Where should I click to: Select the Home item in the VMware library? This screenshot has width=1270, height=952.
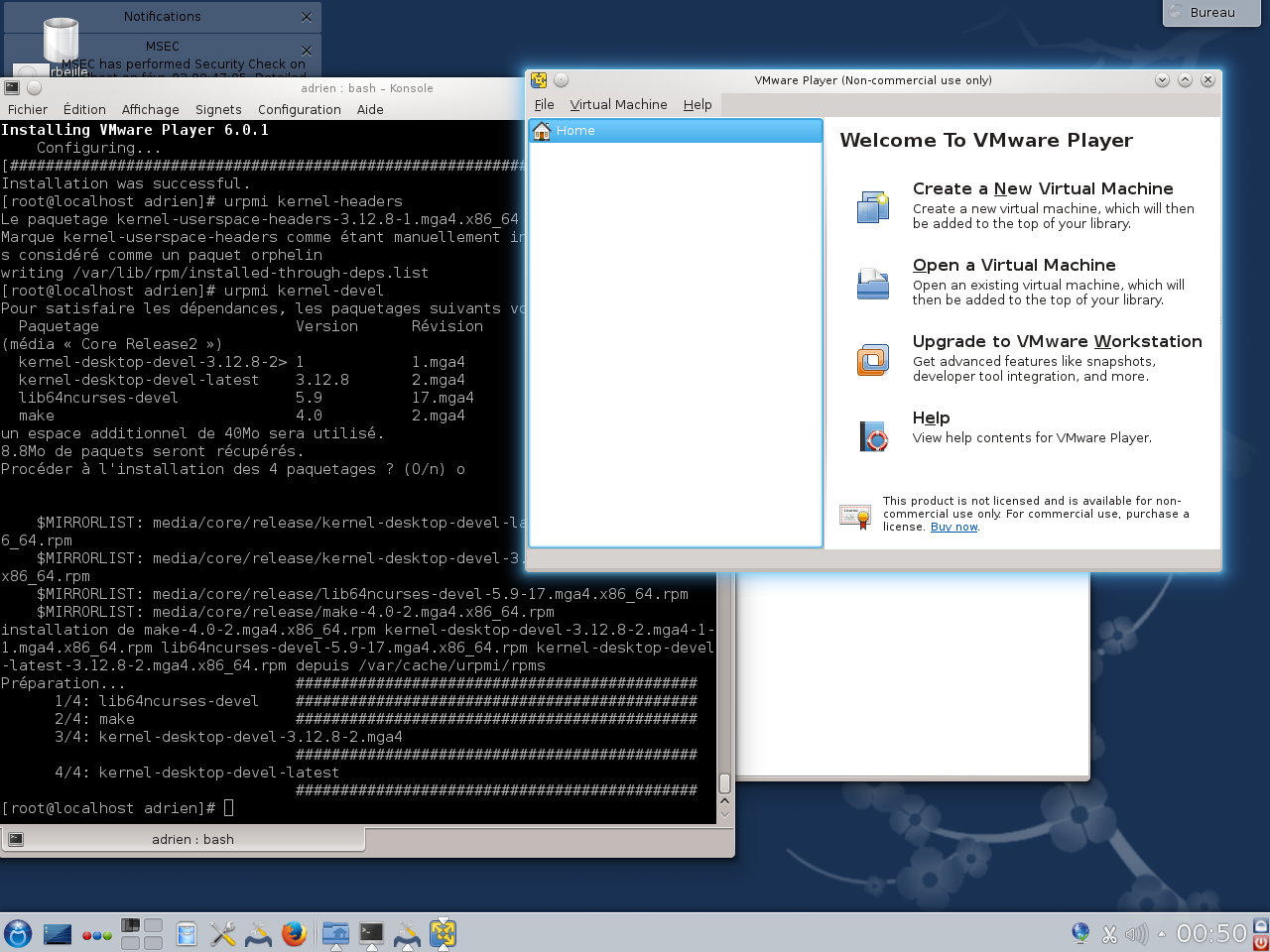(x=676, y=131)
